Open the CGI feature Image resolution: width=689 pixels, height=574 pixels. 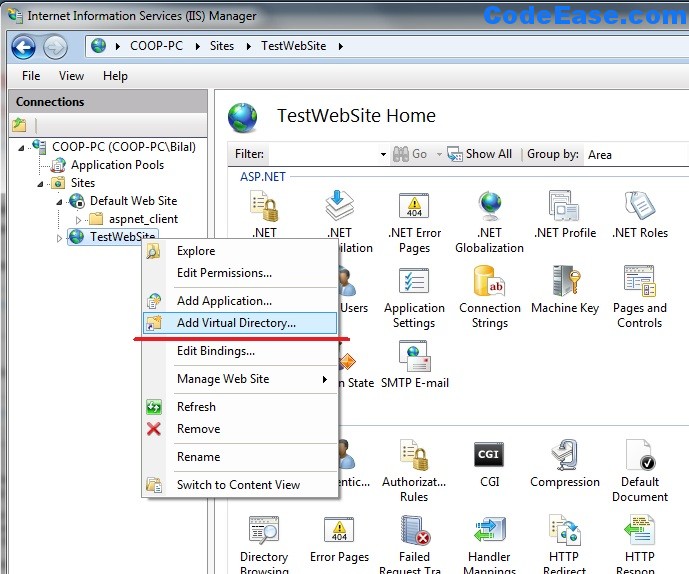tap(489, 464)
